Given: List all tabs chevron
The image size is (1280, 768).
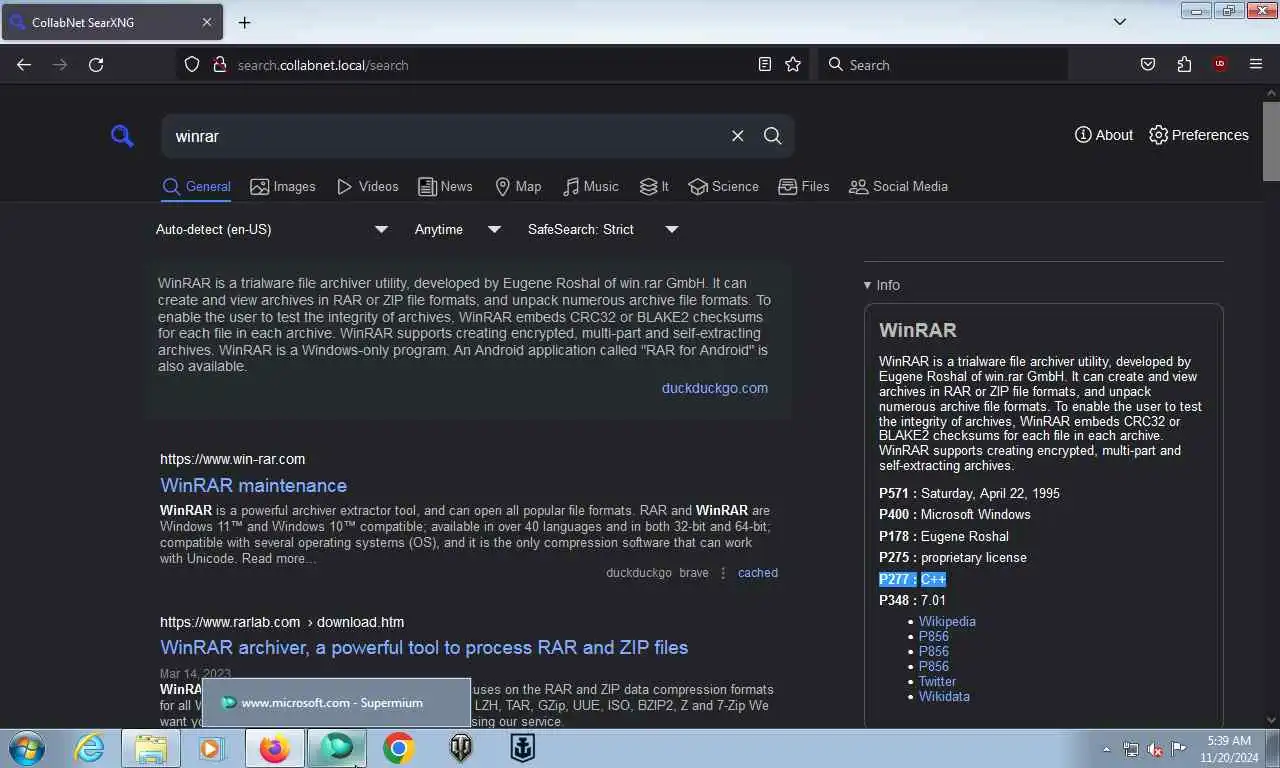Looking at the screenshot, I should [x=1120, y=22].
